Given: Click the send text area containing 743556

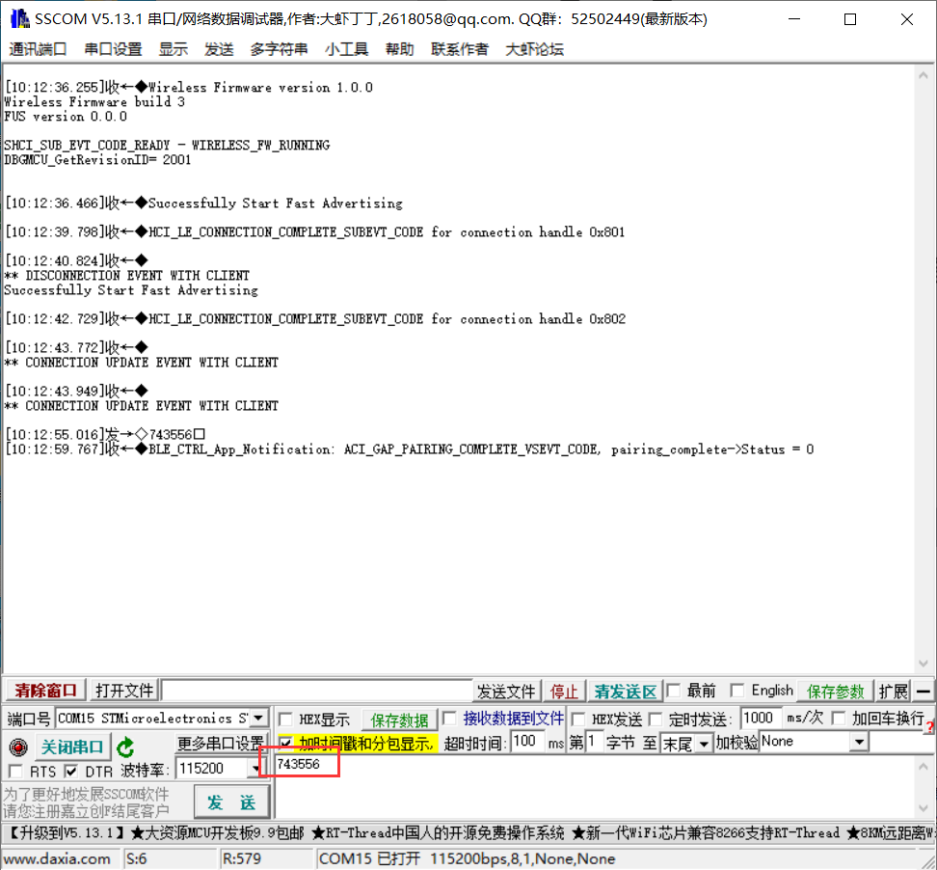Looking at the screenshot, I should [x=595, y=786].
